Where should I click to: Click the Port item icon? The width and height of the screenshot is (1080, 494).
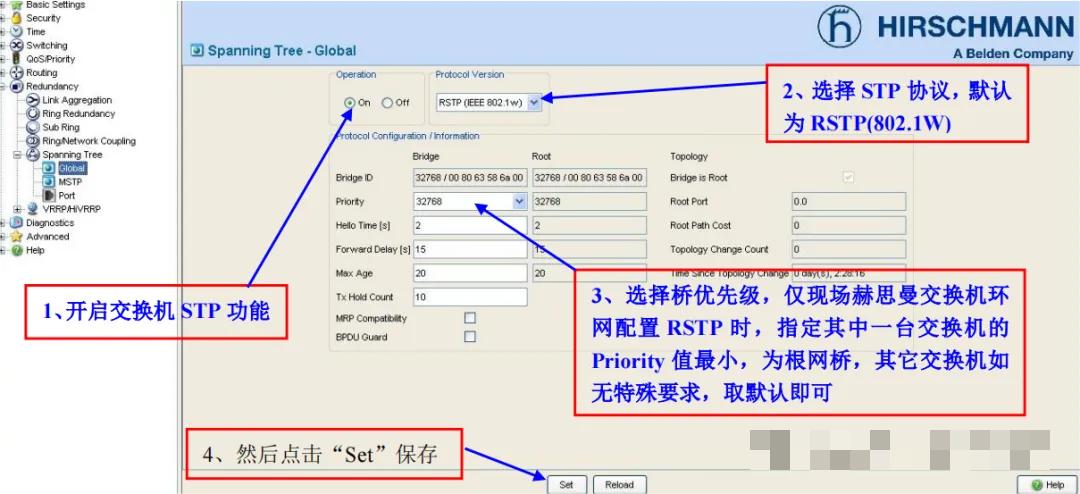tap(48, 196)
